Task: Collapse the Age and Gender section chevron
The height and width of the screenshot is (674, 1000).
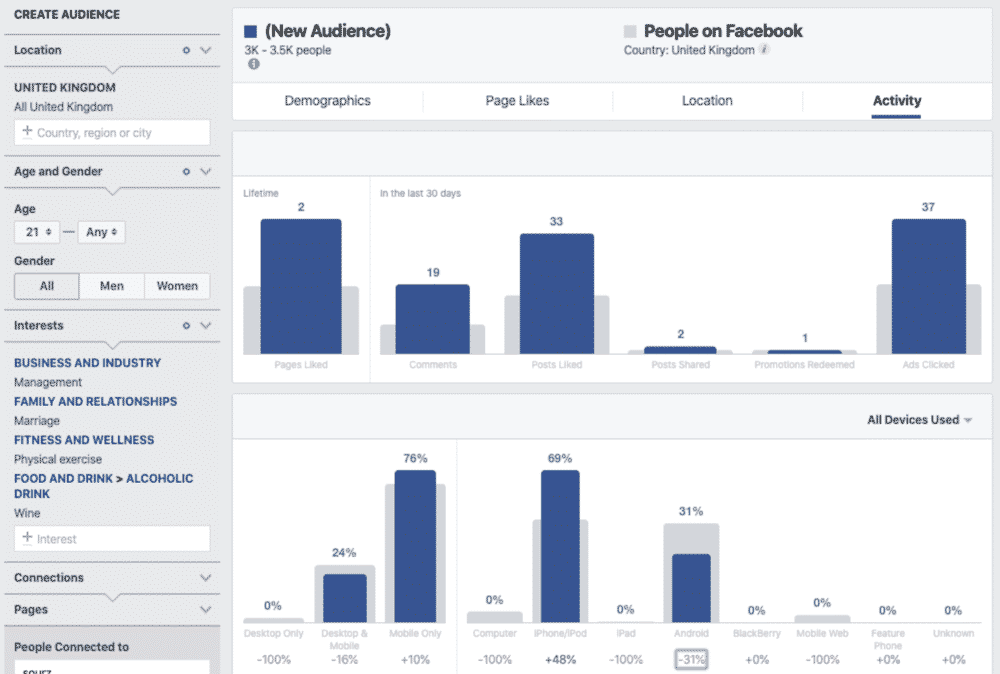Action: [x=205, y=171]
